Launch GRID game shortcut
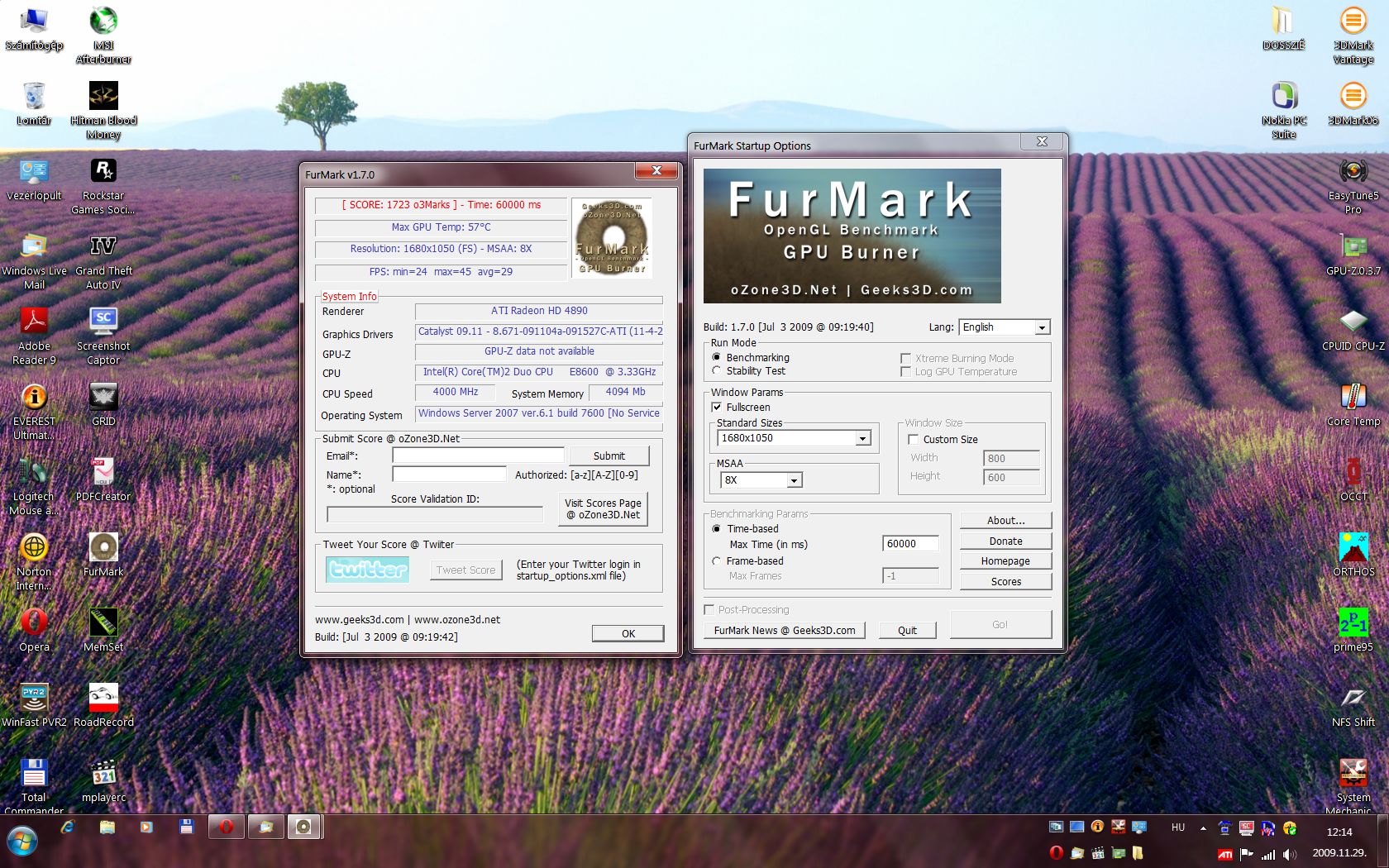 103,403
